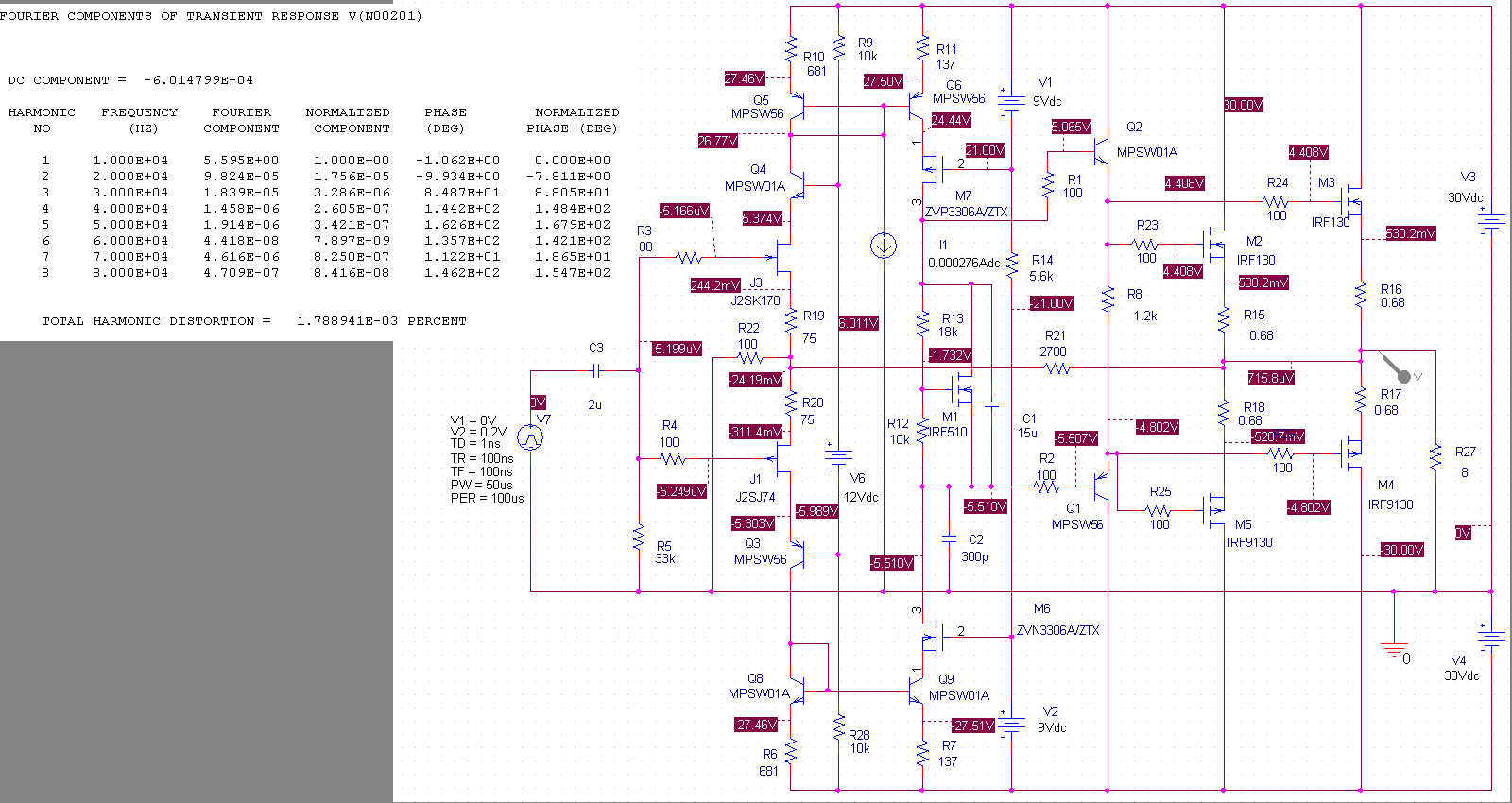Click resistor R21 2700 feedback symbol

click(1057, 369)
